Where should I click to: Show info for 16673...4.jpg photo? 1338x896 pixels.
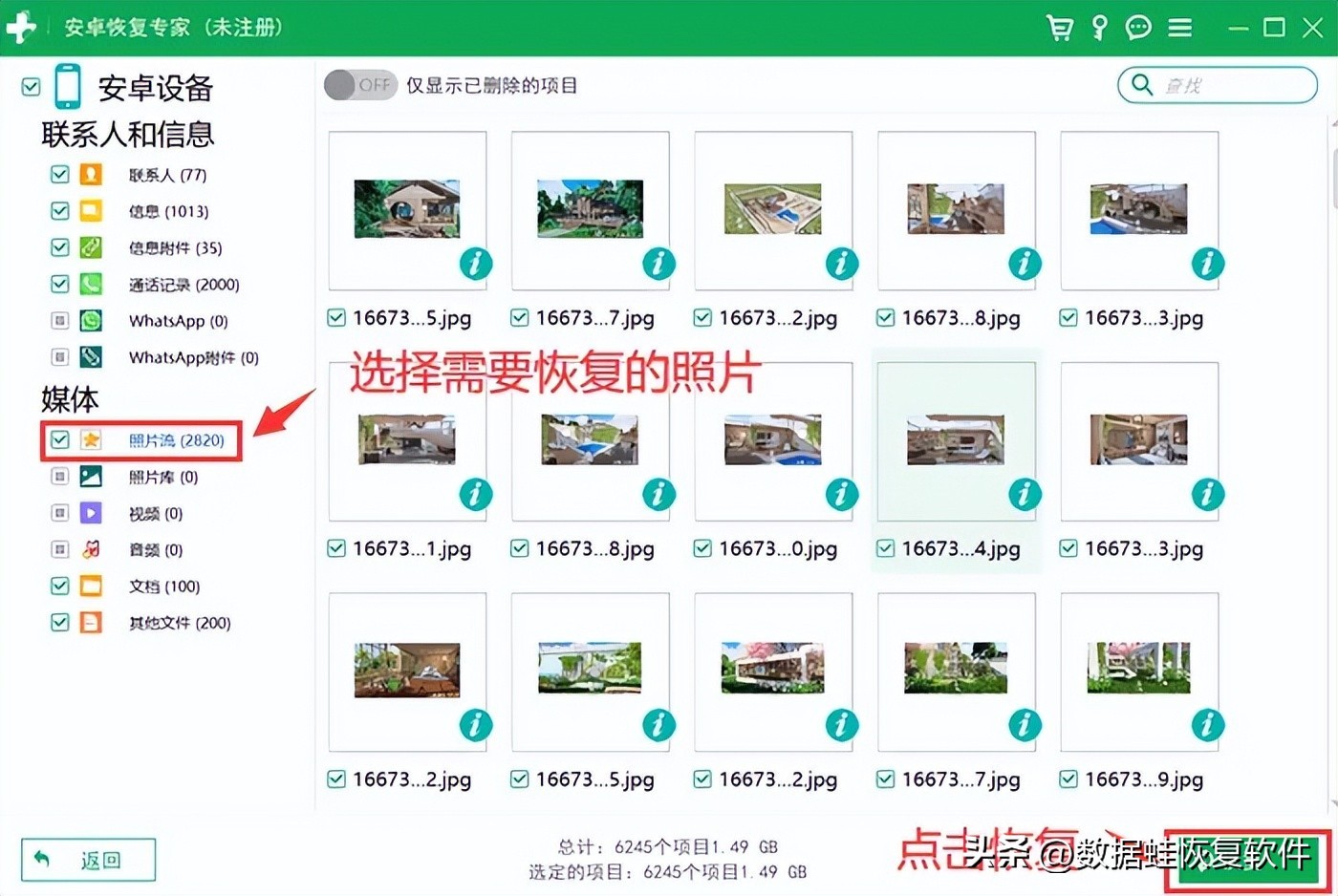pyautogui.click(x=1025, y=494)
